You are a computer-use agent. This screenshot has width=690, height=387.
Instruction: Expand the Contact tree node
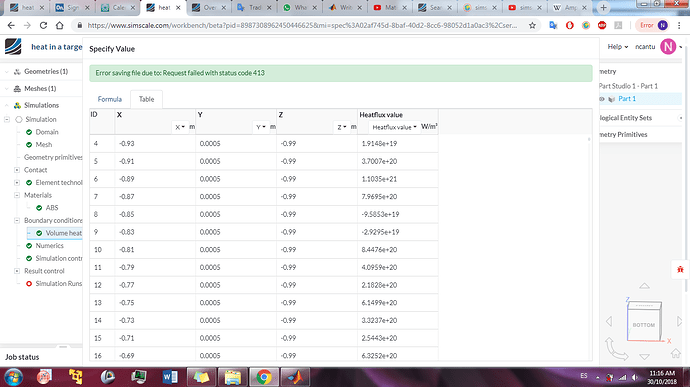[x=17, y=170]
